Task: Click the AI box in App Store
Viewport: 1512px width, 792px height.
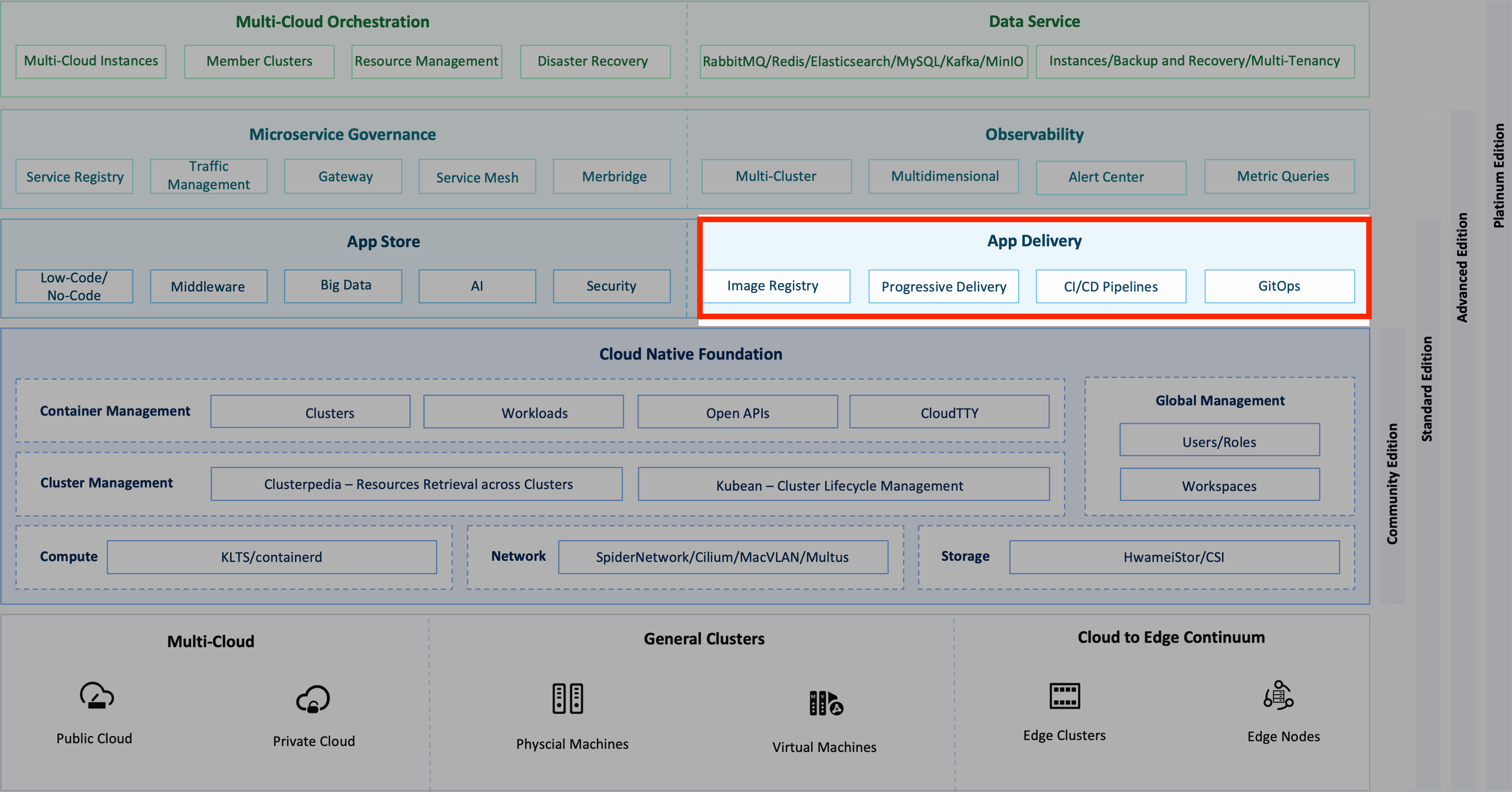Action: click(x=477, y=286)
